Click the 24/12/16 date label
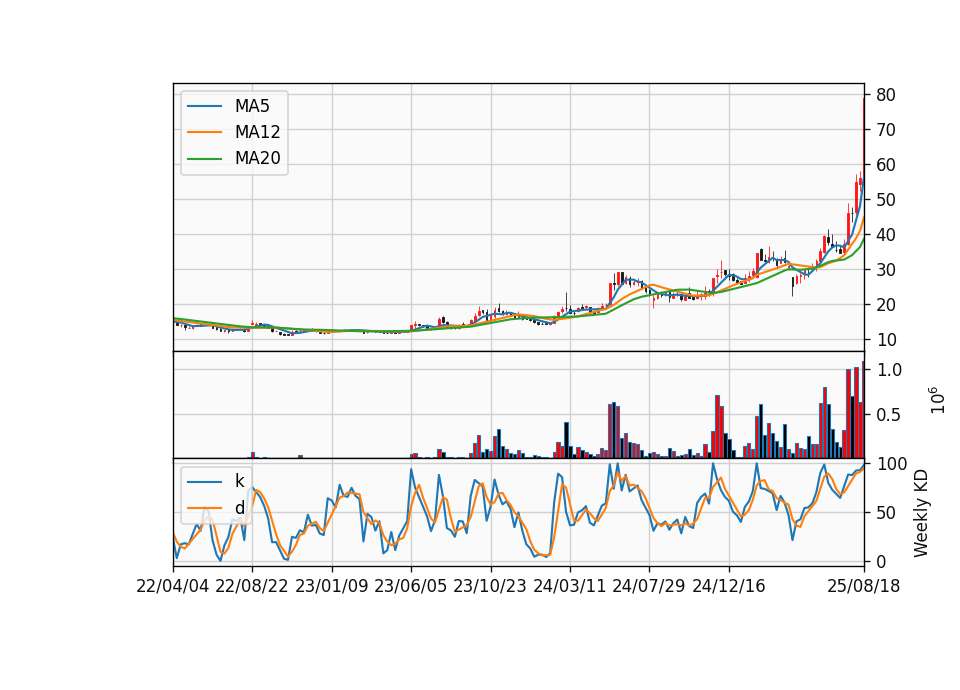The width and height of the screenshot is (960, 690). click(x=729, y=586)
